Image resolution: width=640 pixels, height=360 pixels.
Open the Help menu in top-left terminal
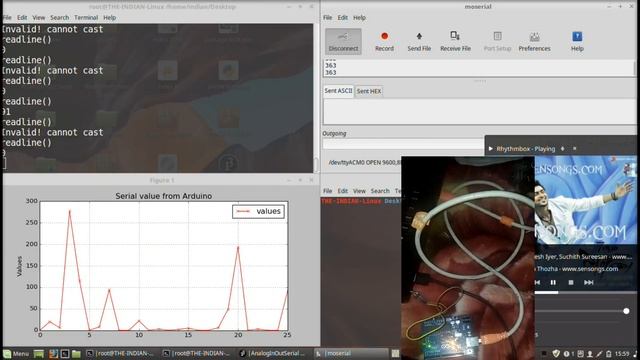coord(109,18)
